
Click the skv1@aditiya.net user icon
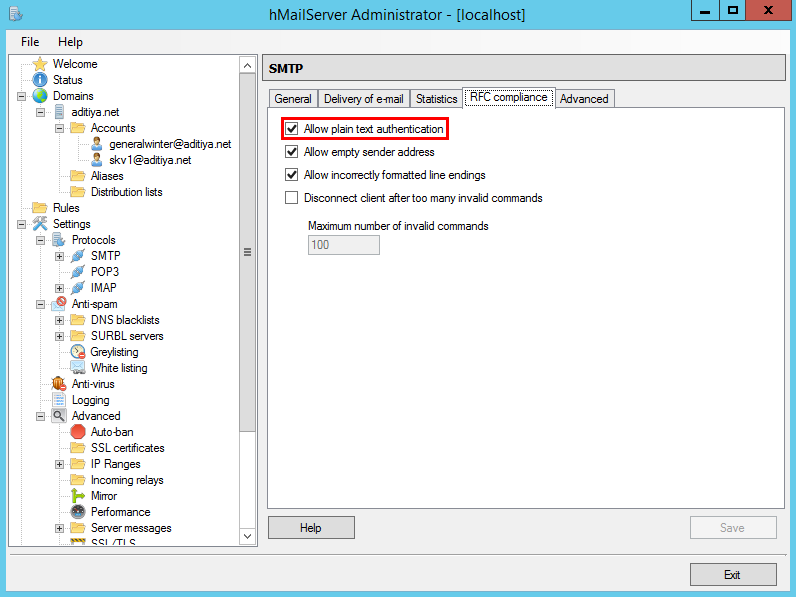tap(96, 160)
